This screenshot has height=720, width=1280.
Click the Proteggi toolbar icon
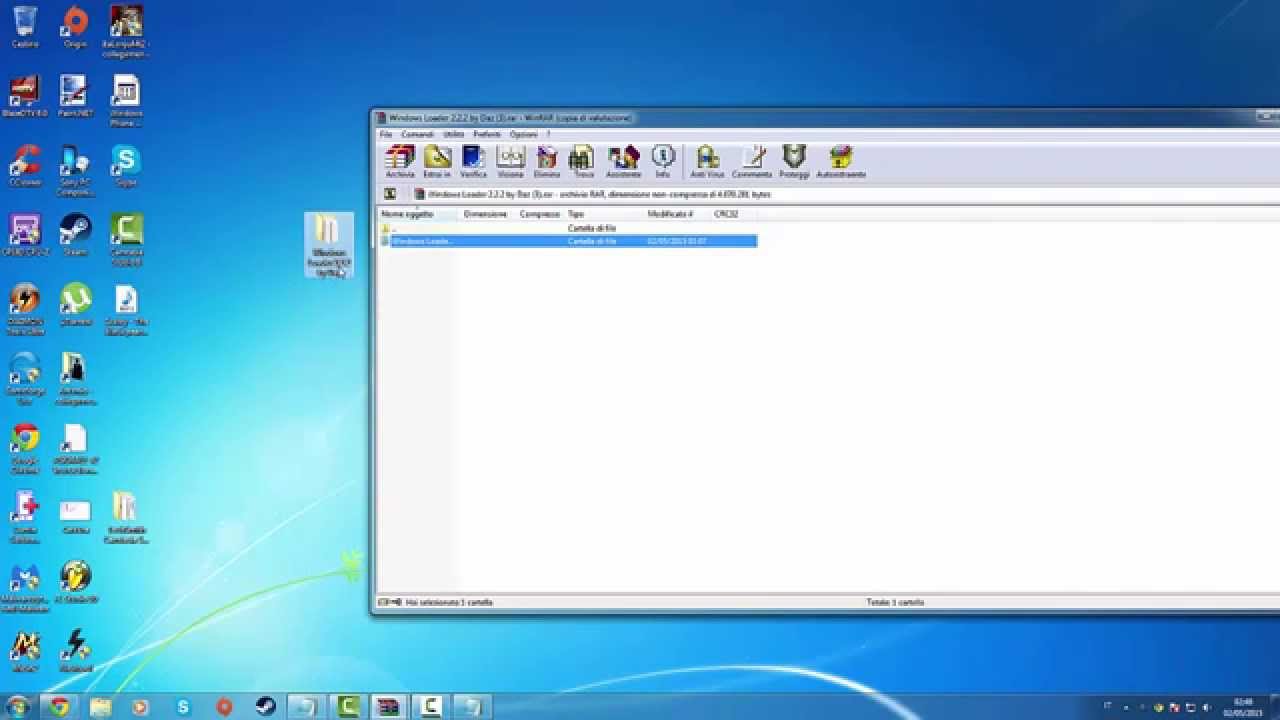point(794,161)
